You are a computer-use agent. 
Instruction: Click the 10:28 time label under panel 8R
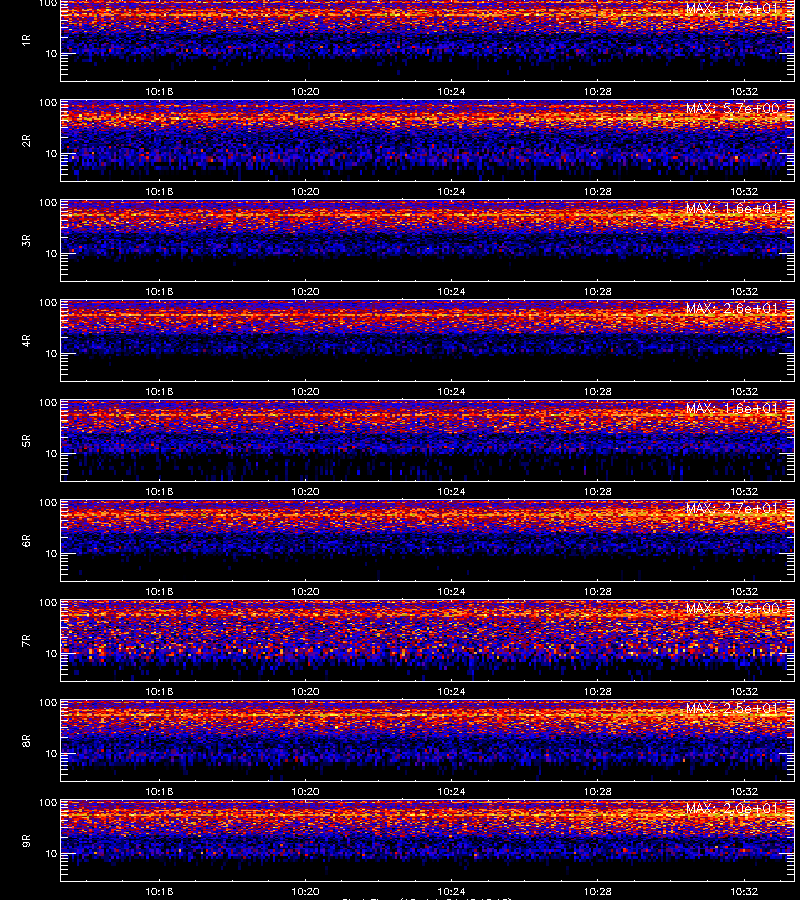tap(598, 791)
